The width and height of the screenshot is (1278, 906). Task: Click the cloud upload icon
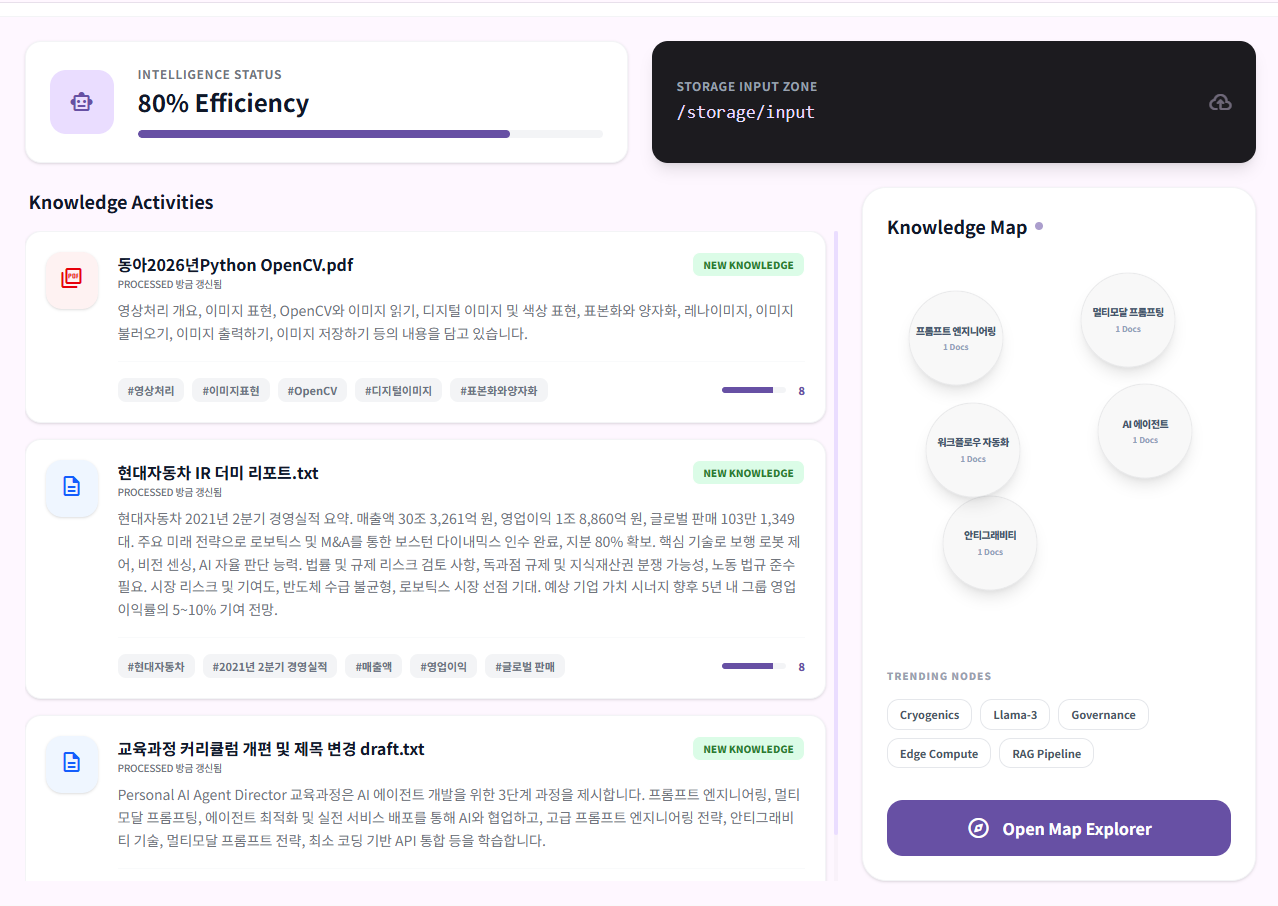[1220, 102]
